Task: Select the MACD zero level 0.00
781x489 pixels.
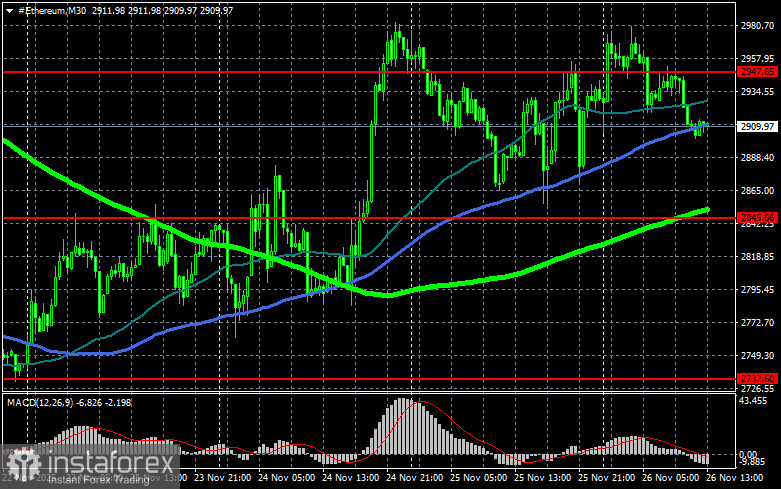Action: (x=748, y=454)
